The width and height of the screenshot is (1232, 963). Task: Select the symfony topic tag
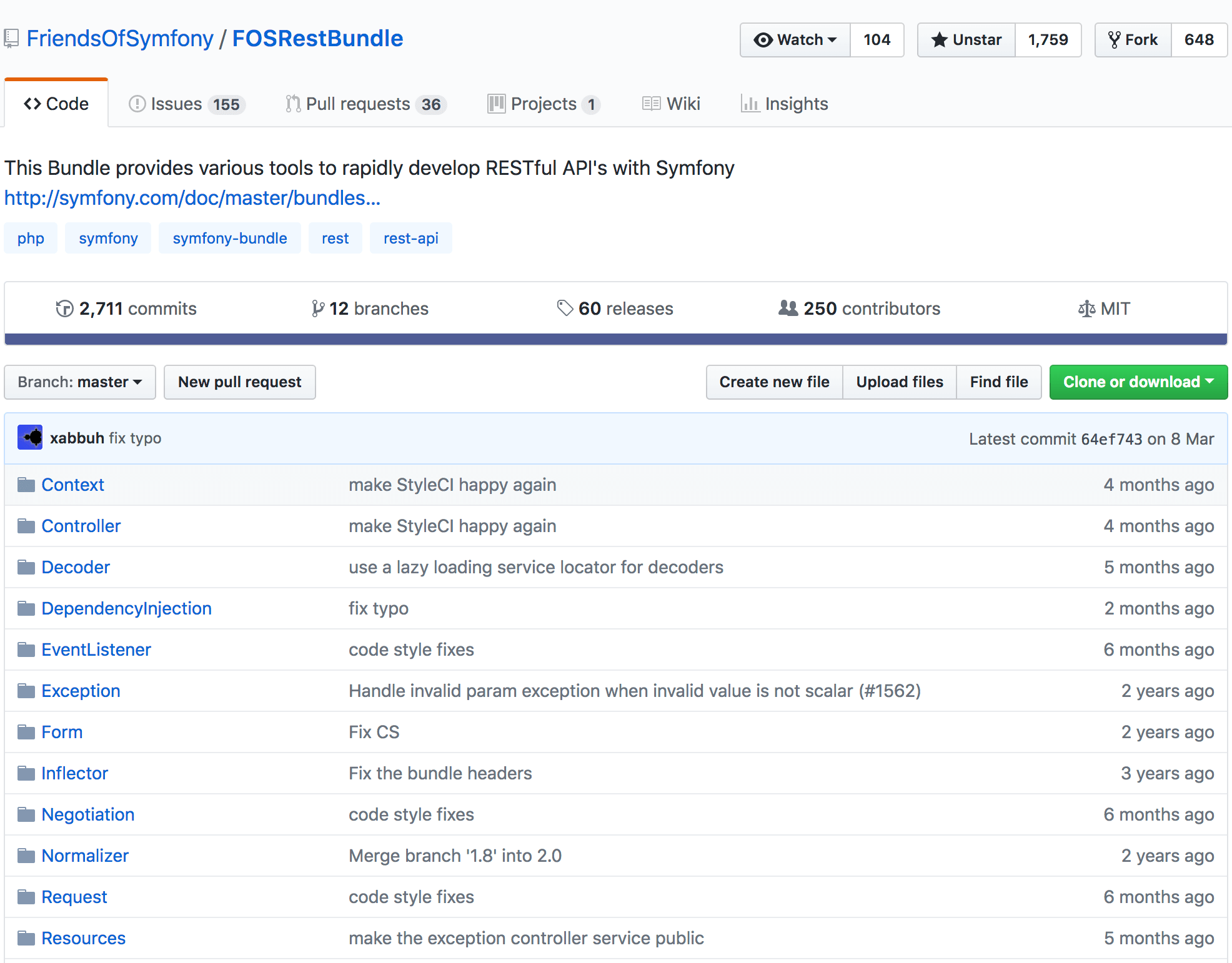108,238
